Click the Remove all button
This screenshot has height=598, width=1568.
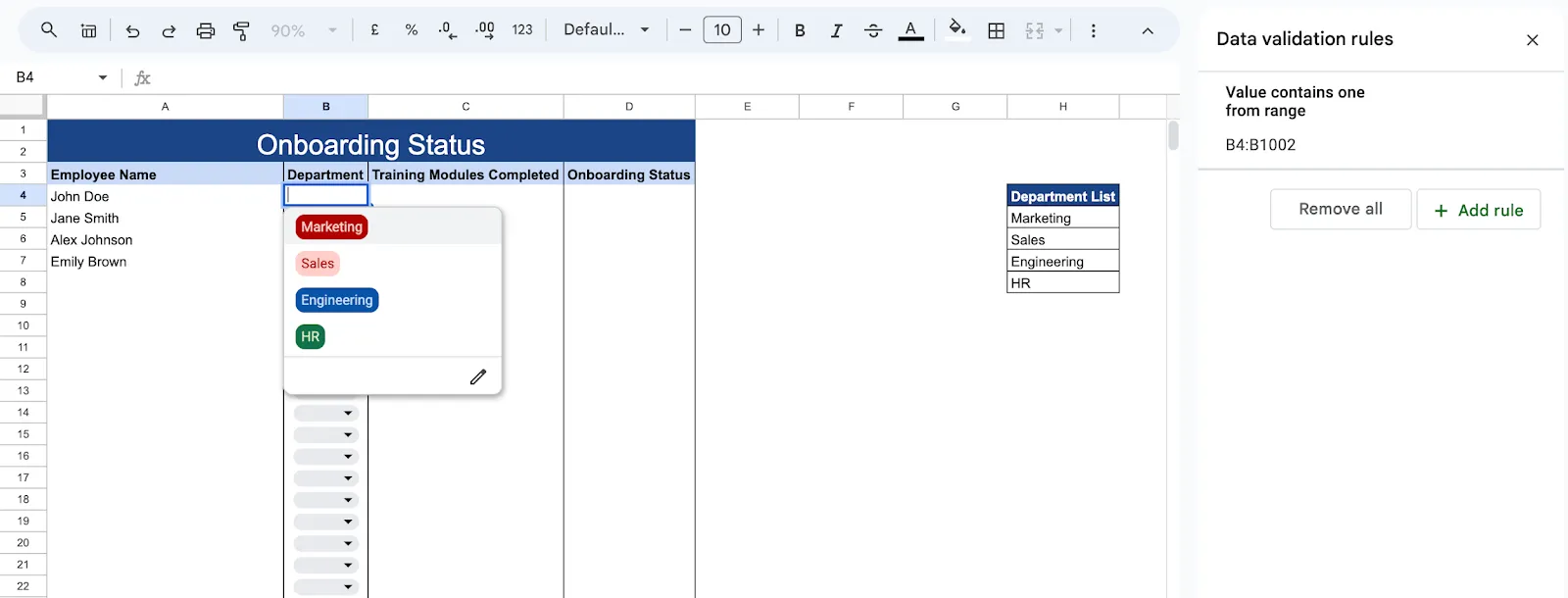[x=1341, y=209]
